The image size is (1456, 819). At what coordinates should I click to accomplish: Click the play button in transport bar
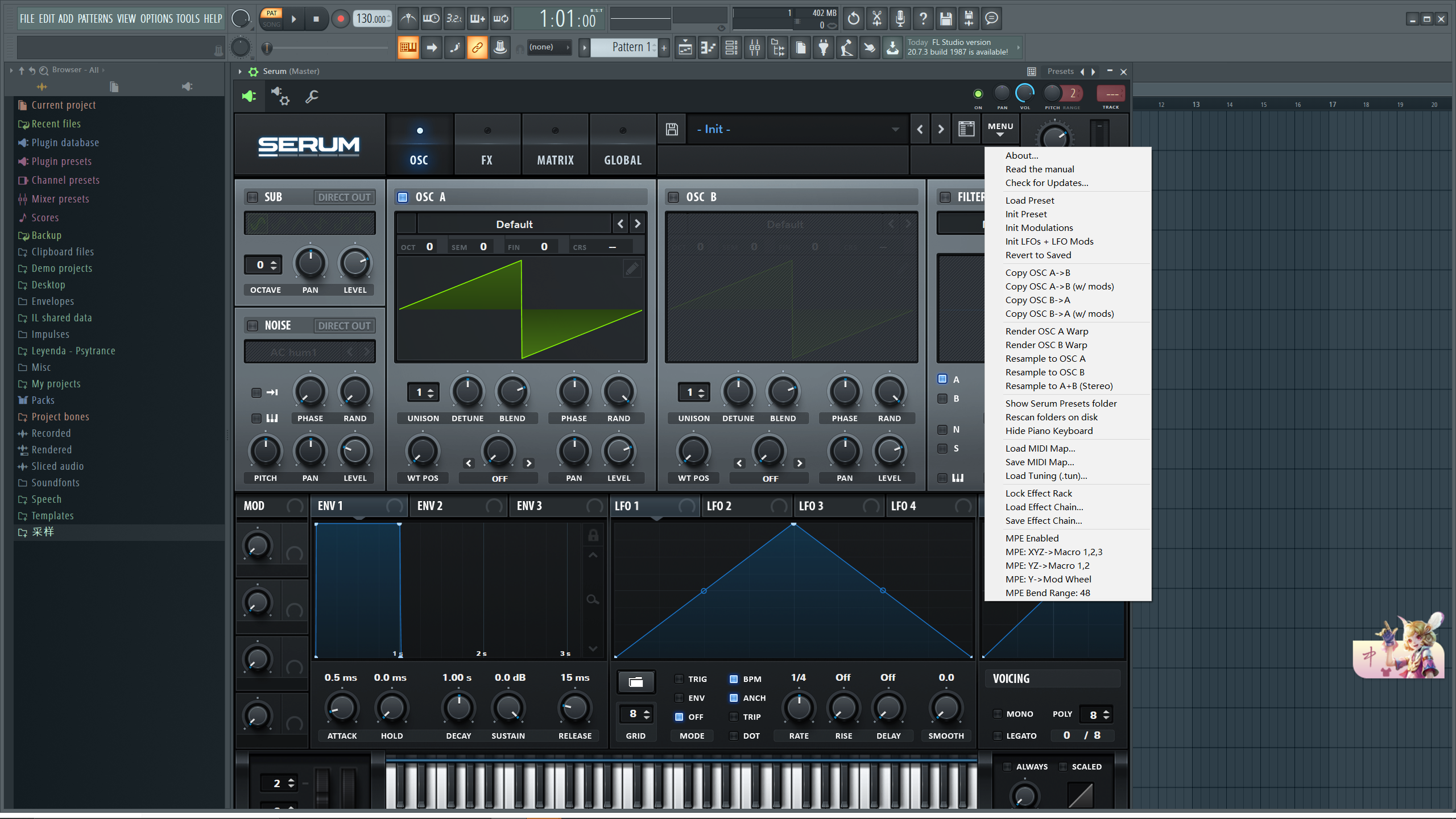coord(294,19)
